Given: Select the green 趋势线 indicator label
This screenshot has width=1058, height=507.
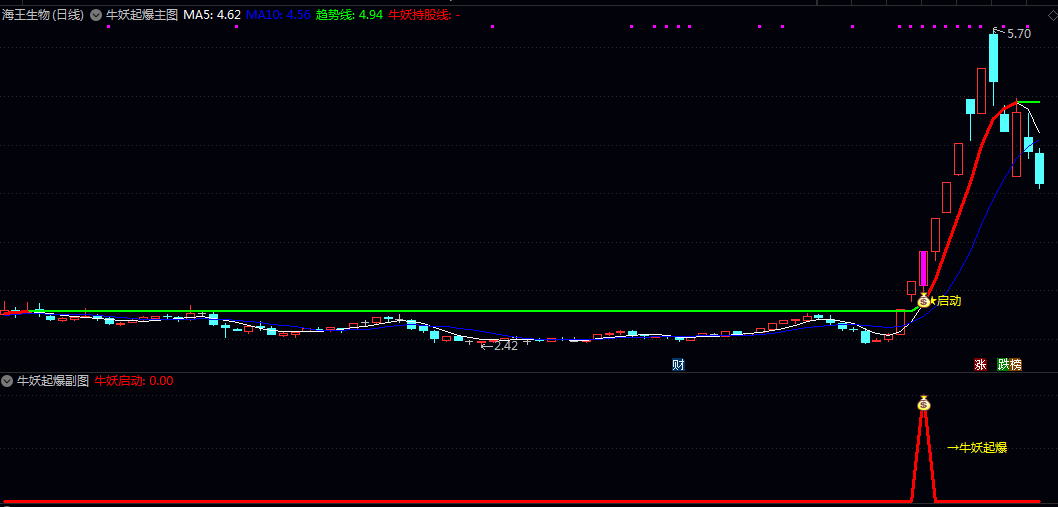Looking at the screenshot, I should pos(349,15).
